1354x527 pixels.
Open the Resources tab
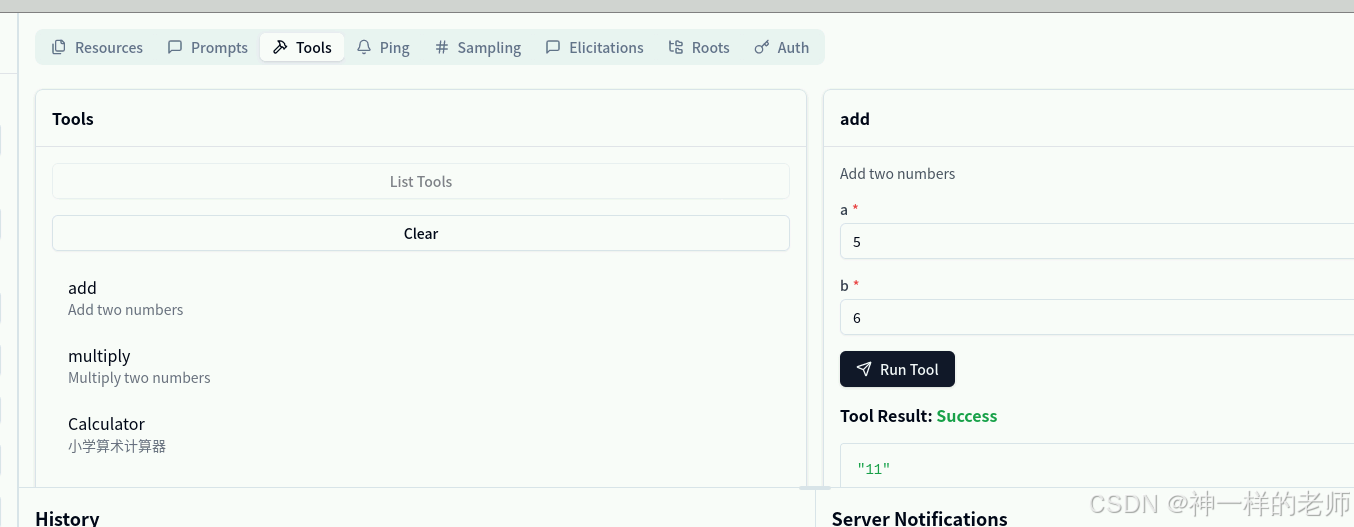97,47
